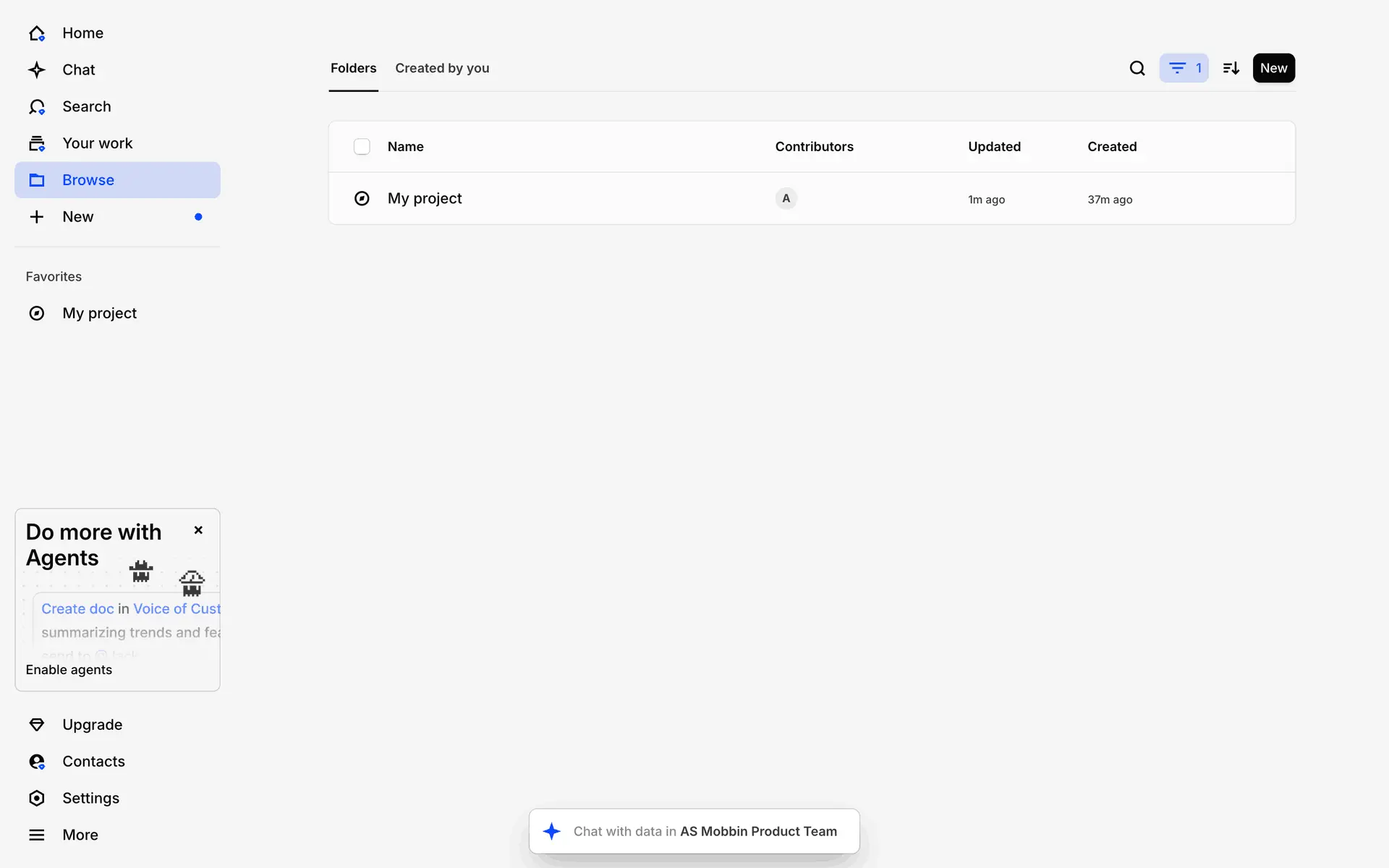Select the Folders tab

[x=353, y=68]
